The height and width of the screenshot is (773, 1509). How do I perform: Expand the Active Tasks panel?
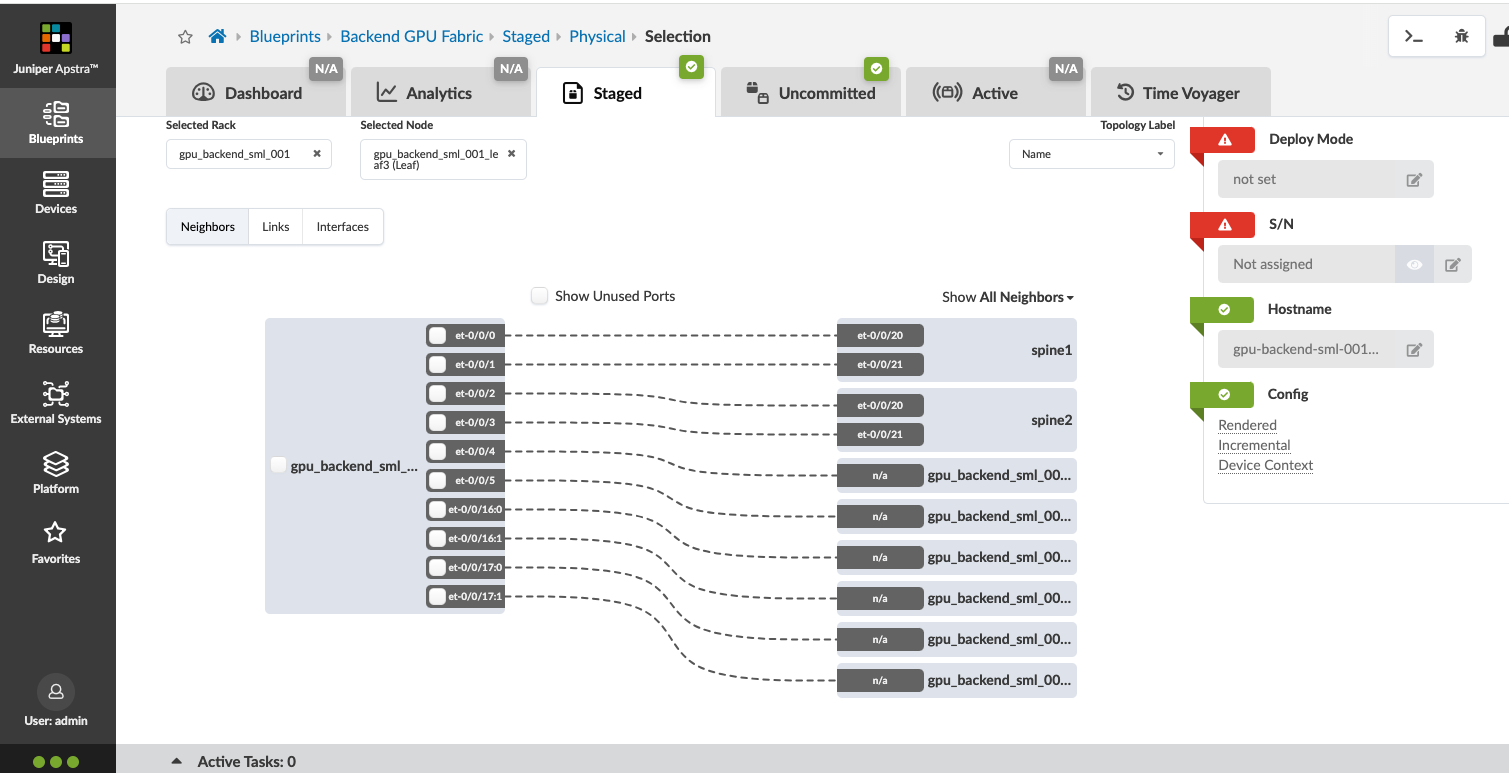(x=177, y=761)
